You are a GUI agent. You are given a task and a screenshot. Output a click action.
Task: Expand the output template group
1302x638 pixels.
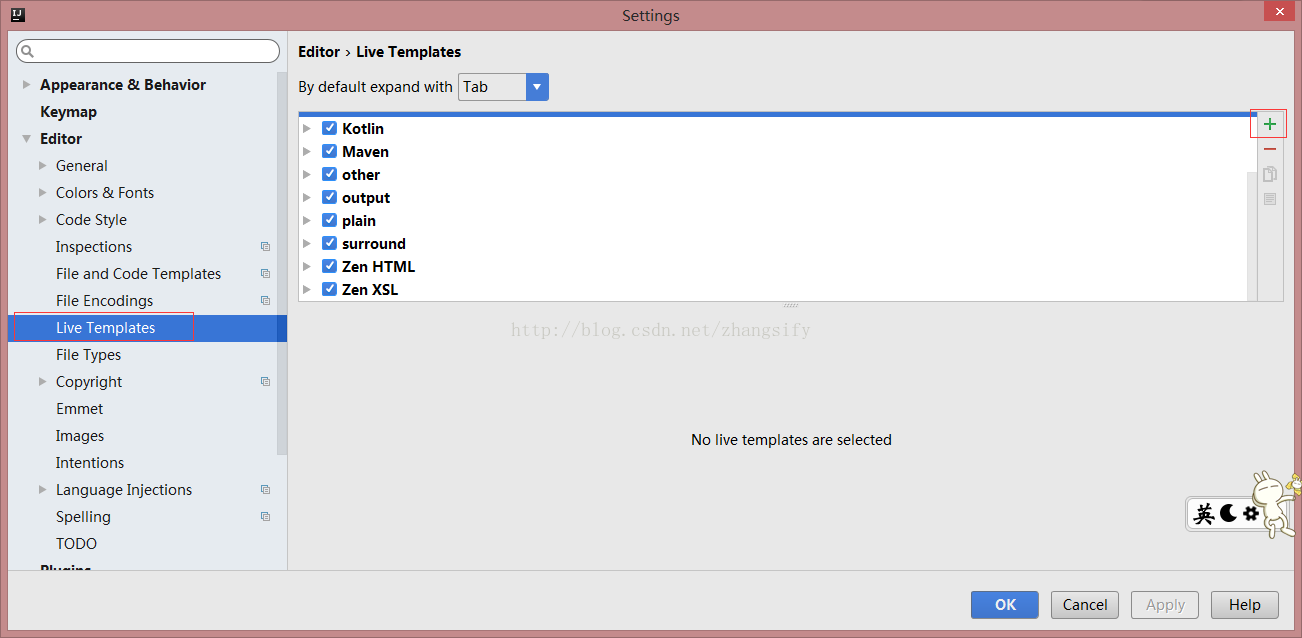pyautogui.click(x=307, y=197)
